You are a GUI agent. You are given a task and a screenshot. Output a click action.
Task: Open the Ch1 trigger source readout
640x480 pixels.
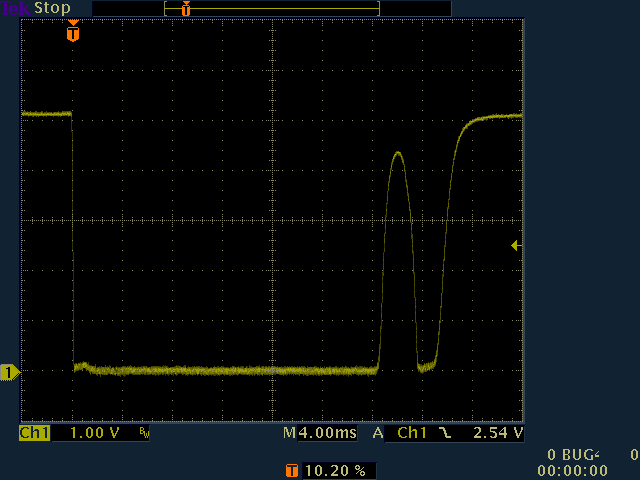click(x=413, y=434)
